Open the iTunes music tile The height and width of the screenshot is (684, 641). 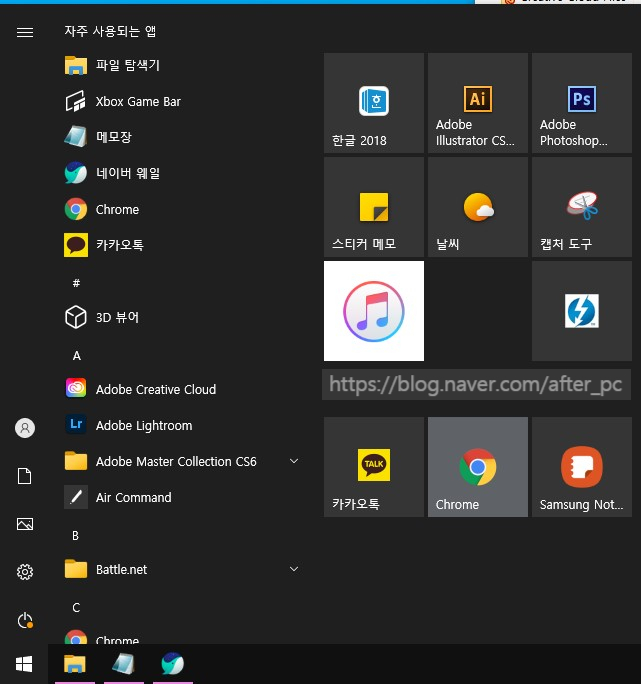pyautogui.click(x=374, y=311)
